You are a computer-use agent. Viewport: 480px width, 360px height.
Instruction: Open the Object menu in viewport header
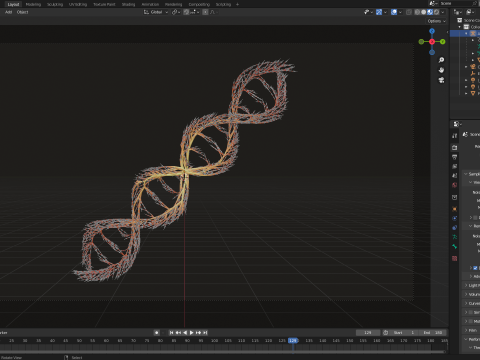click(22, 12)
